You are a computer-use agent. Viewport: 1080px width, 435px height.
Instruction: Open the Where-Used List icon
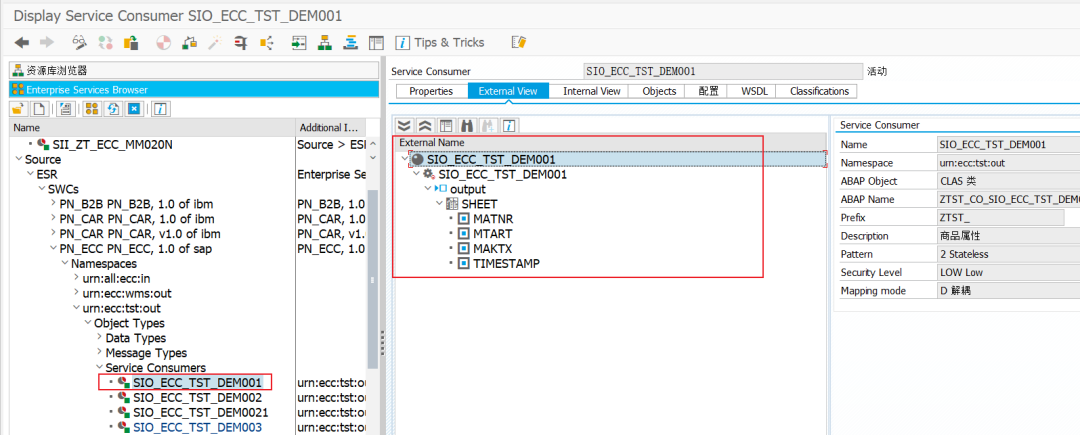(240, 43)
